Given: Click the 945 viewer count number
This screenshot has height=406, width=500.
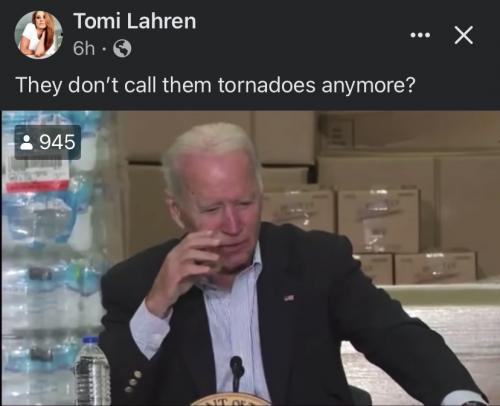Looking at the screenshot, I should 57,142.
